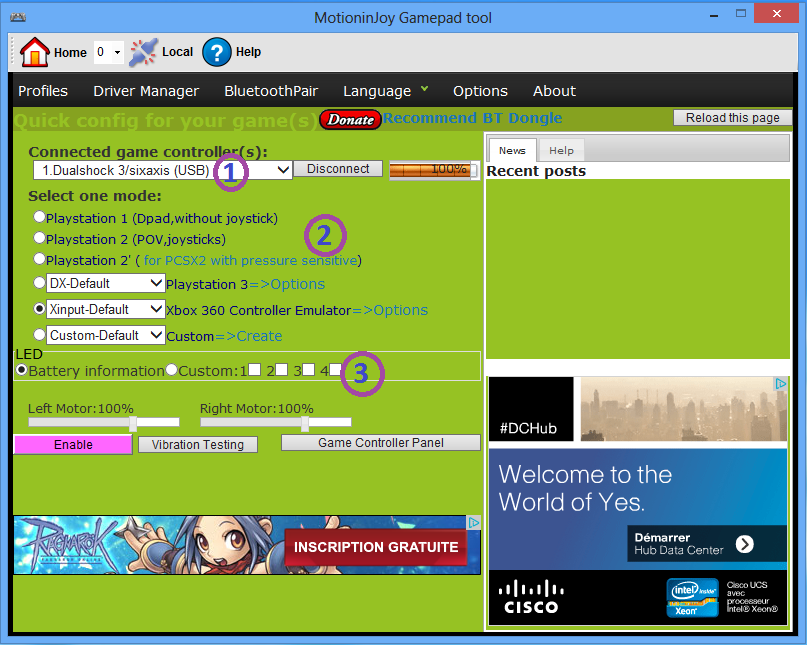Image resolution: width=807 pixels, height=645 pixels.
Task: Check the Custom LED 2 checkbox
Action: tap(282, 370)
